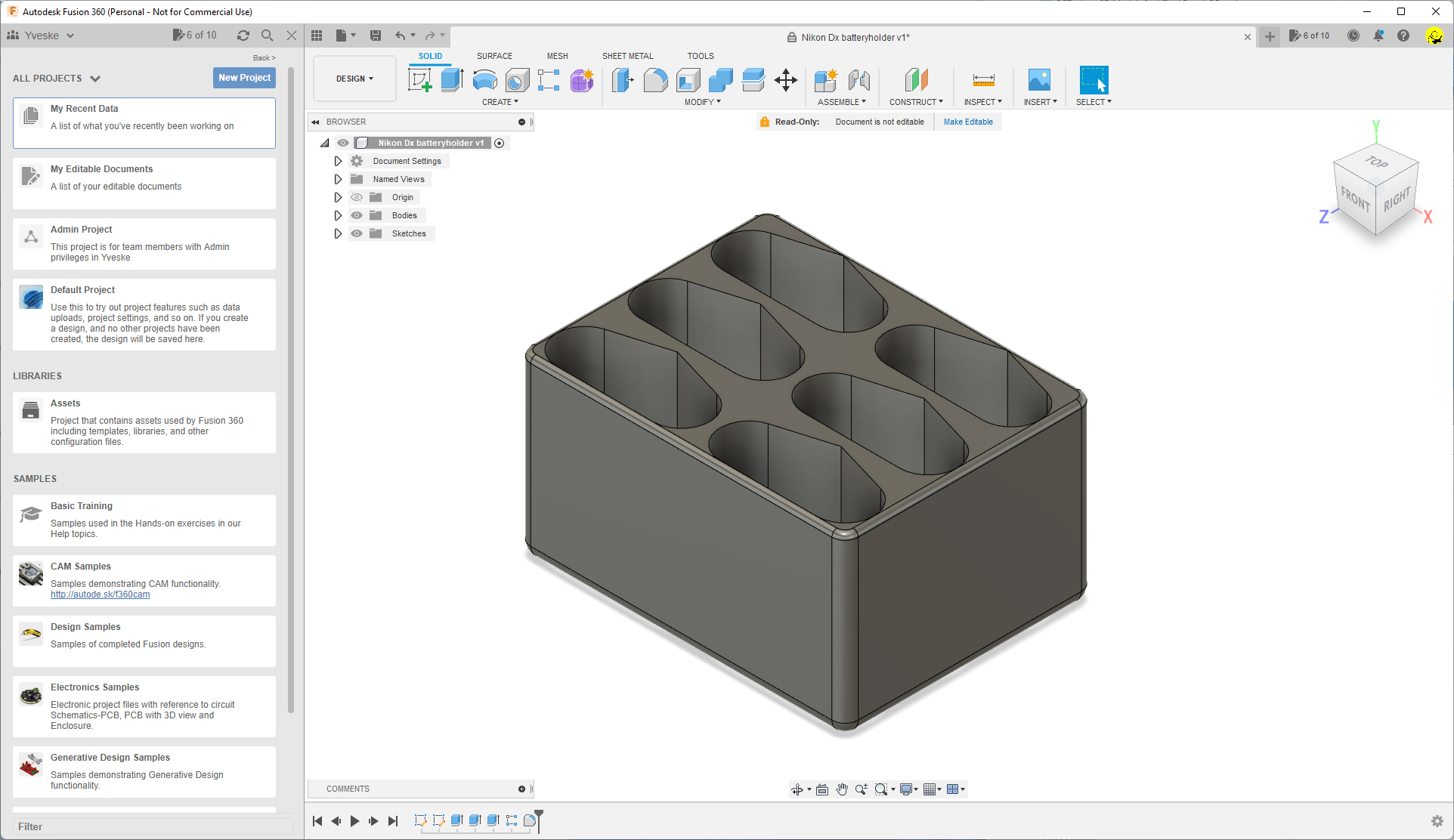Click the Insert image icon

click(x=1039, y=80)
